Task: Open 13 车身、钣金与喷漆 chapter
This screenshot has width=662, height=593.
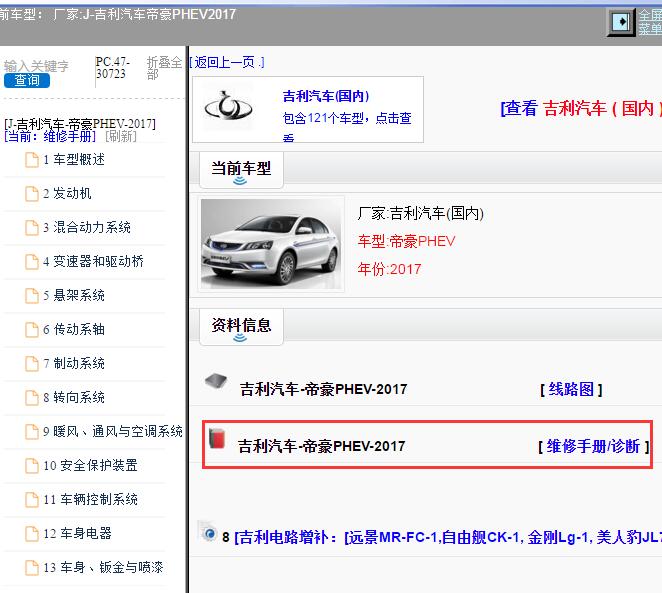Action: click(103, 567)
